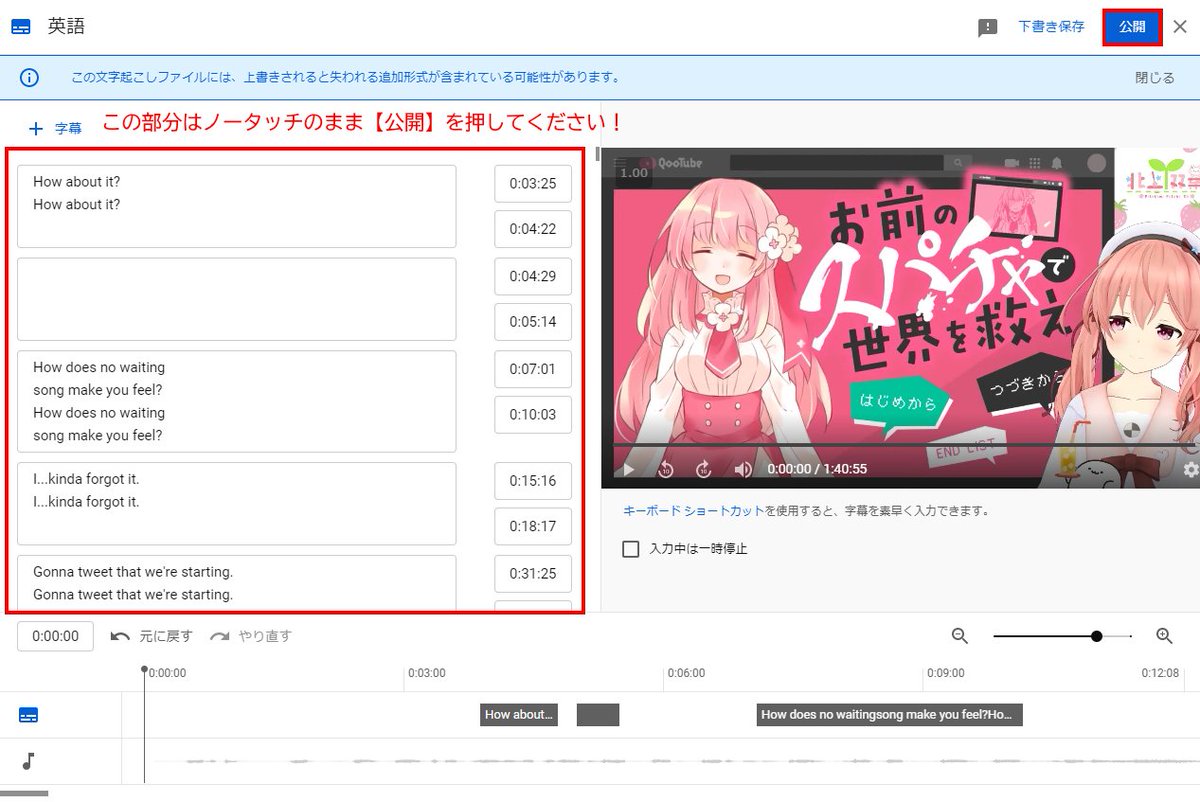Click the info icon in the blue banner
This screenshot has width=1200, height=802.
click(x=29, y=77)
